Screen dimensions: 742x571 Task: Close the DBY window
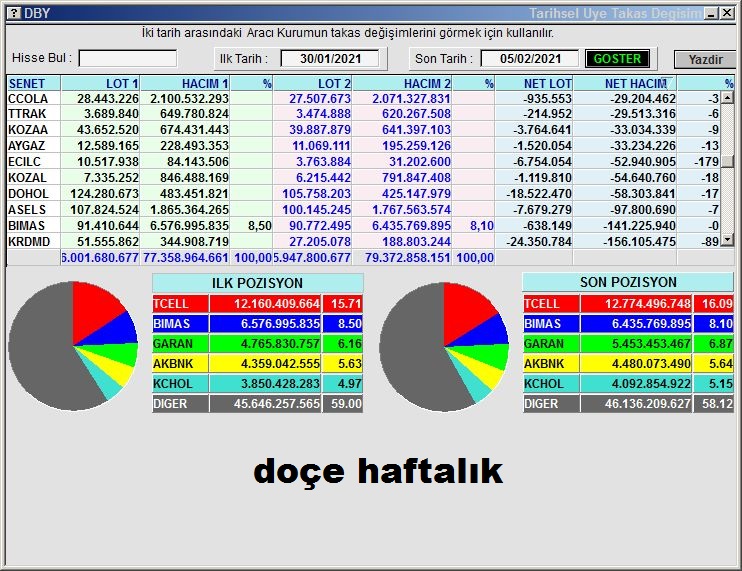(x=727, y=13)
